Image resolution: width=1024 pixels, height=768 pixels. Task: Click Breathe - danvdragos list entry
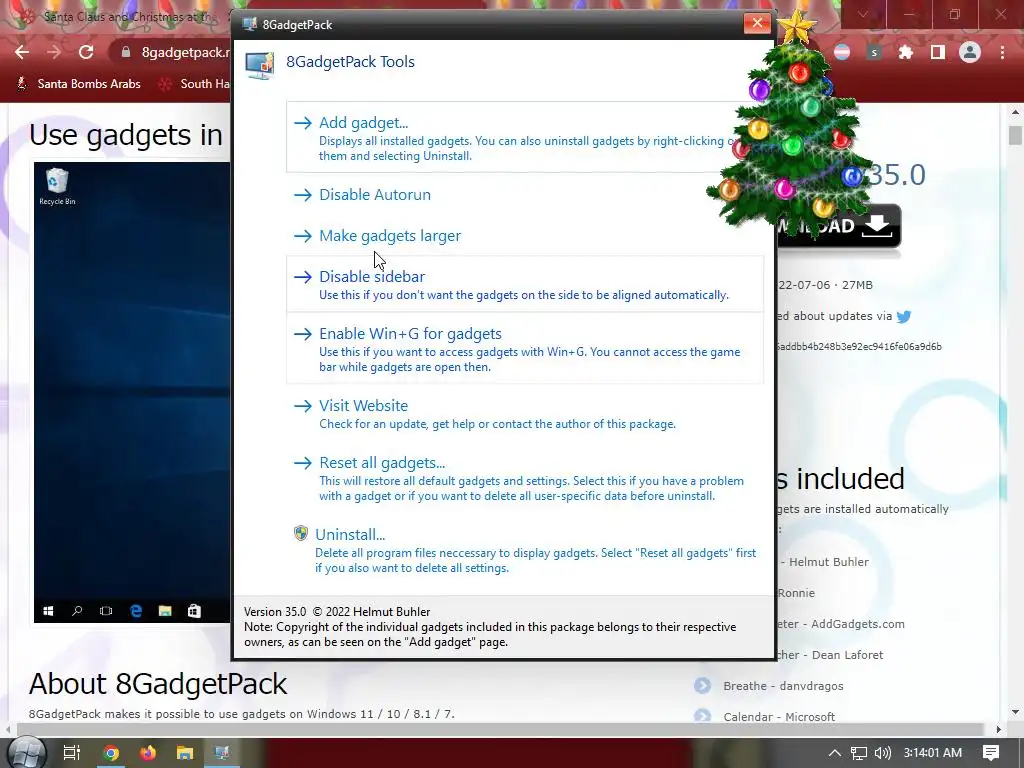[783, 686]
